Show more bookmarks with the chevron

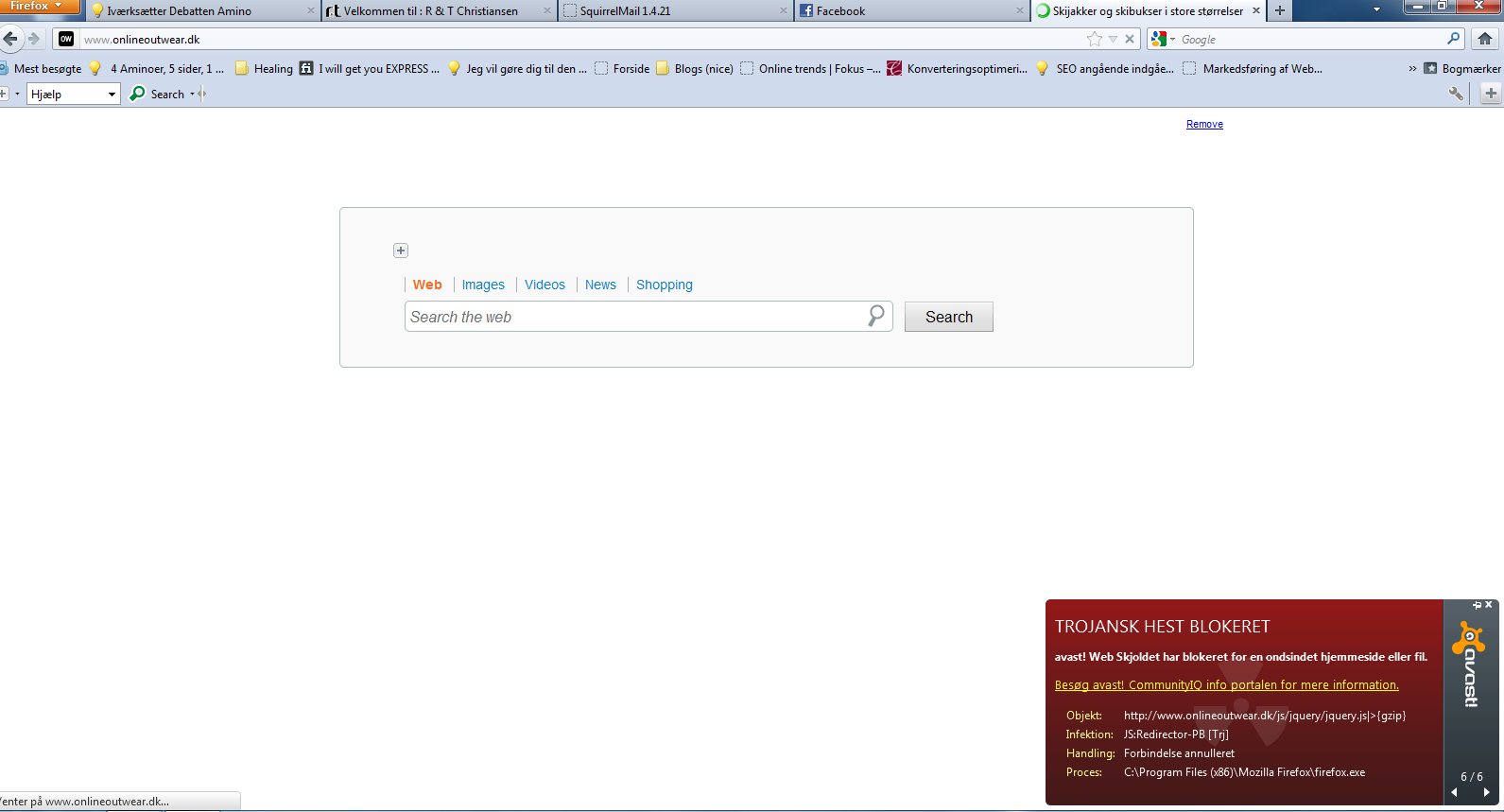(1412, 68)
